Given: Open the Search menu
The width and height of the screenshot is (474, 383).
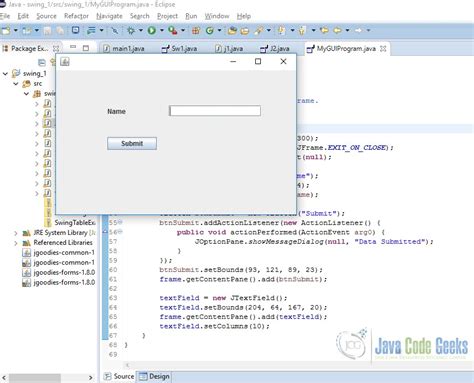Looking at the screenshot, I should point(140,16).
